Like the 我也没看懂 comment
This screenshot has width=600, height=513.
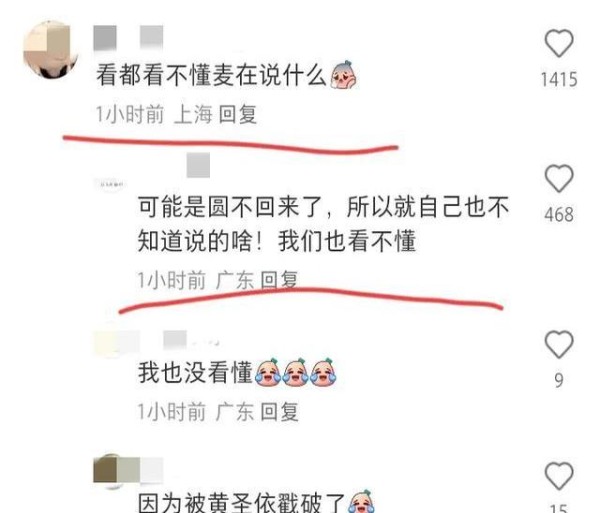(559, 344)
